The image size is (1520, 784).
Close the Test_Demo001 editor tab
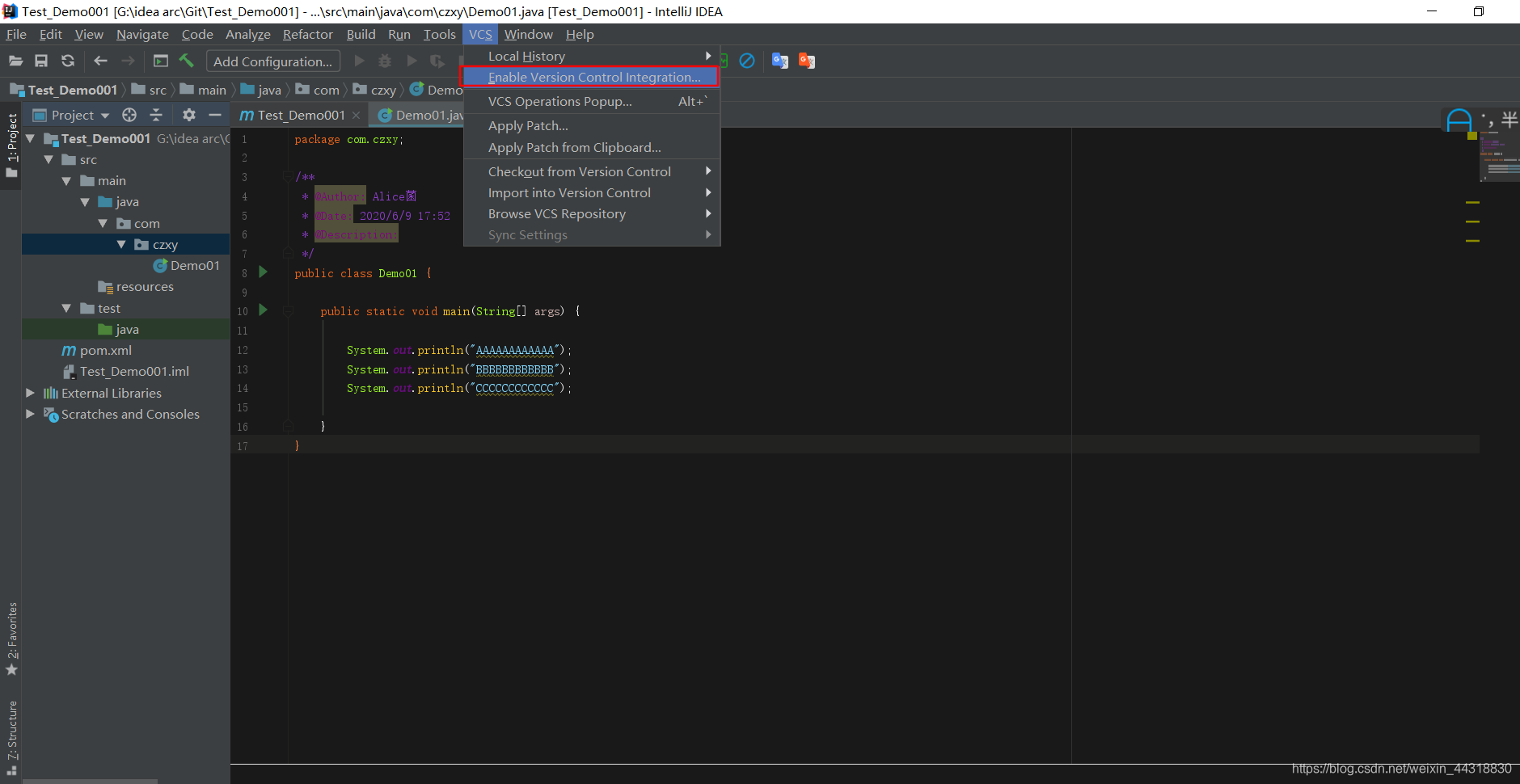(x=356, y=116)
